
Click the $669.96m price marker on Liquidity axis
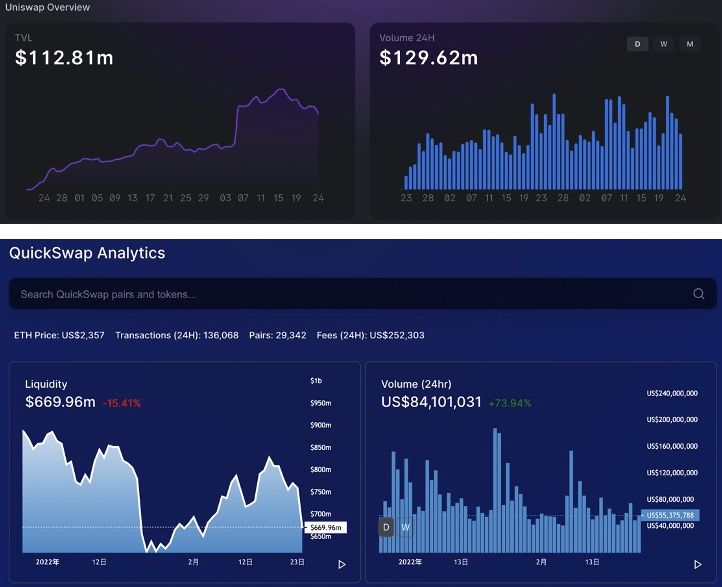click(326, 528)
